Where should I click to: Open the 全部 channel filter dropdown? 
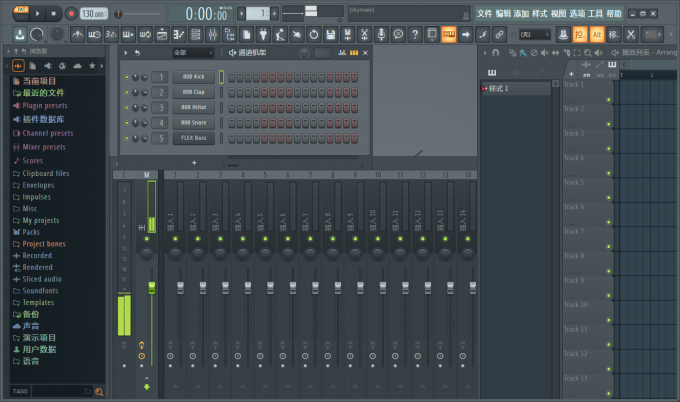point(193,52)
